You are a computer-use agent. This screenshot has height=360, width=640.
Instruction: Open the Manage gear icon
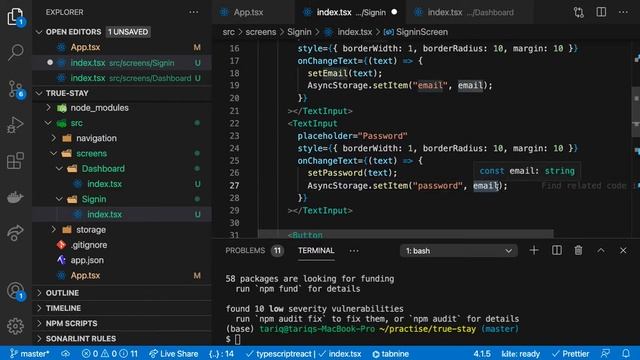pos(16,326)
